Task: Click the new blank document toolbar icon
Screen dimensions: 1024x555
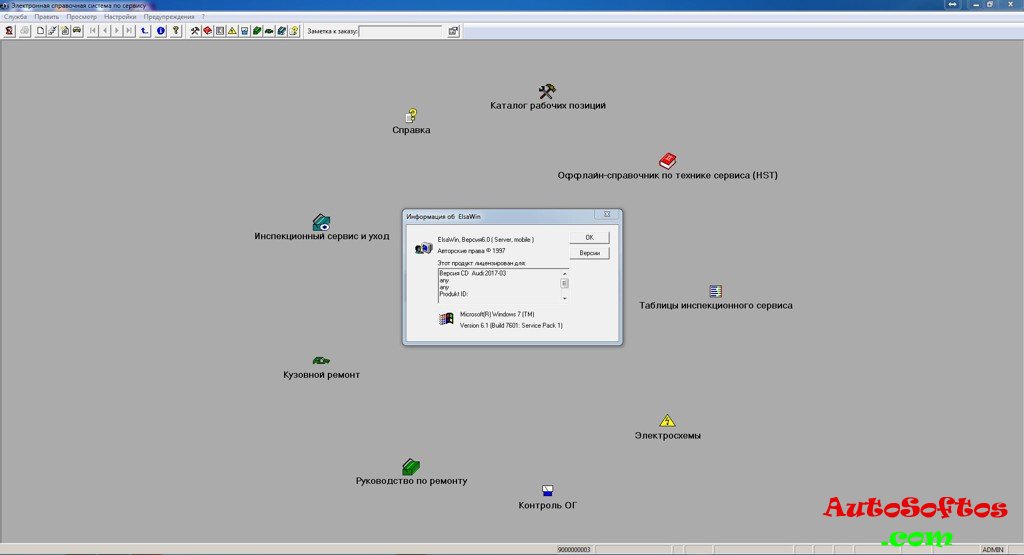Action: (40, 31)
